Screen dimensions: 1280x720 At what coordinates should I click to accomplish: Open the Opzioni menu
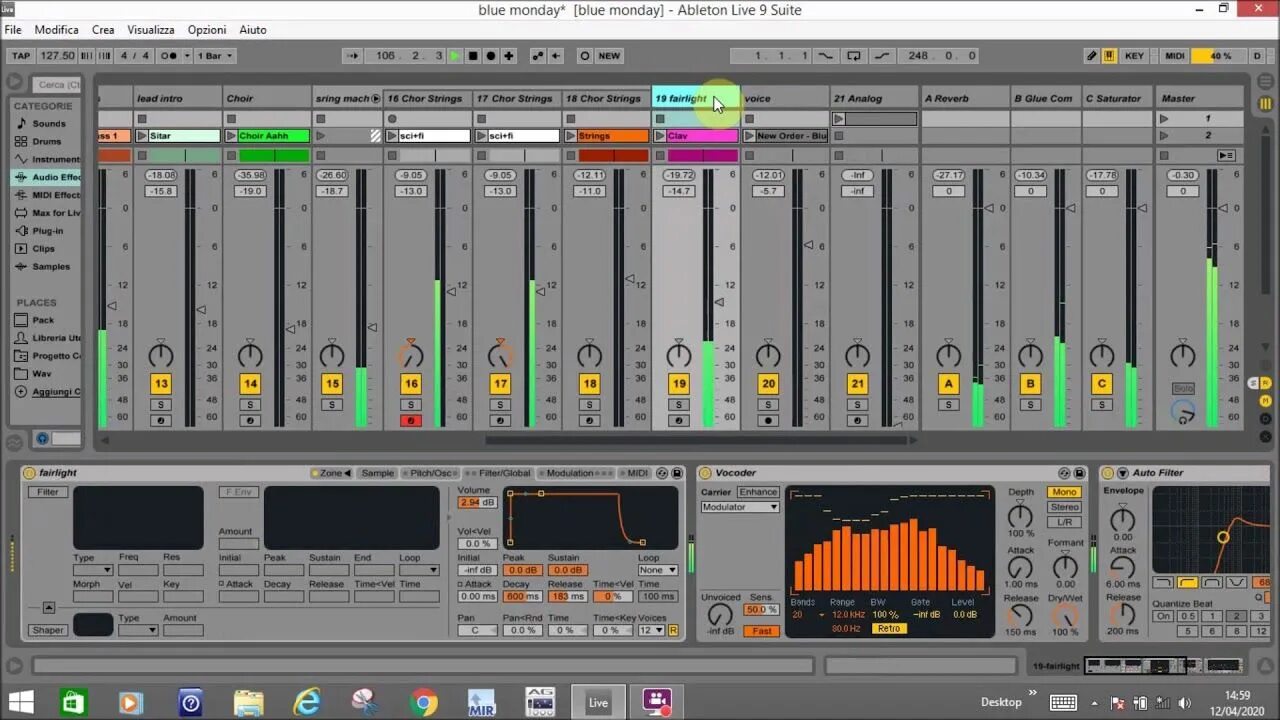(206, 29)
